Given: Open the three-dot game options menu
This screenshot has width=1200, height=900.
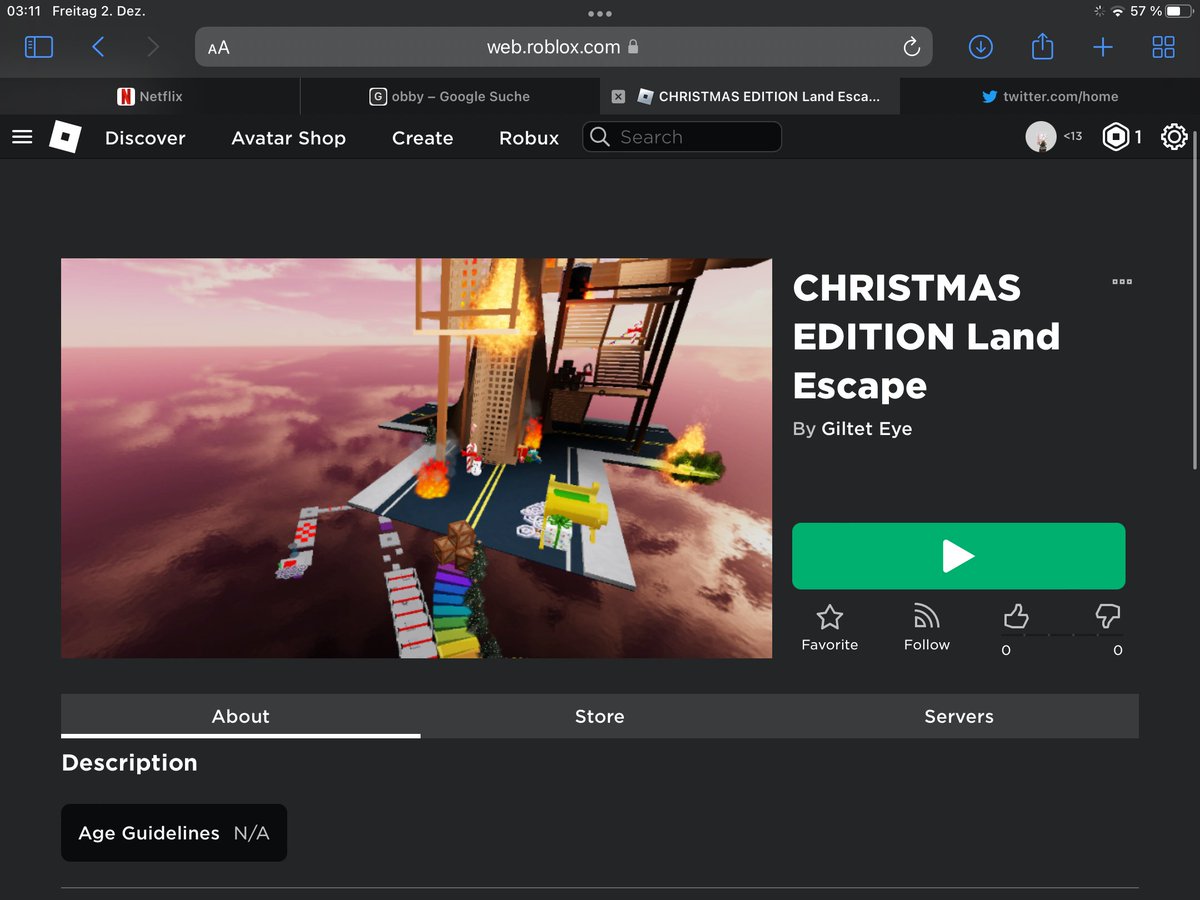Looking at the screenshot, I should (x=1122, y=282).
